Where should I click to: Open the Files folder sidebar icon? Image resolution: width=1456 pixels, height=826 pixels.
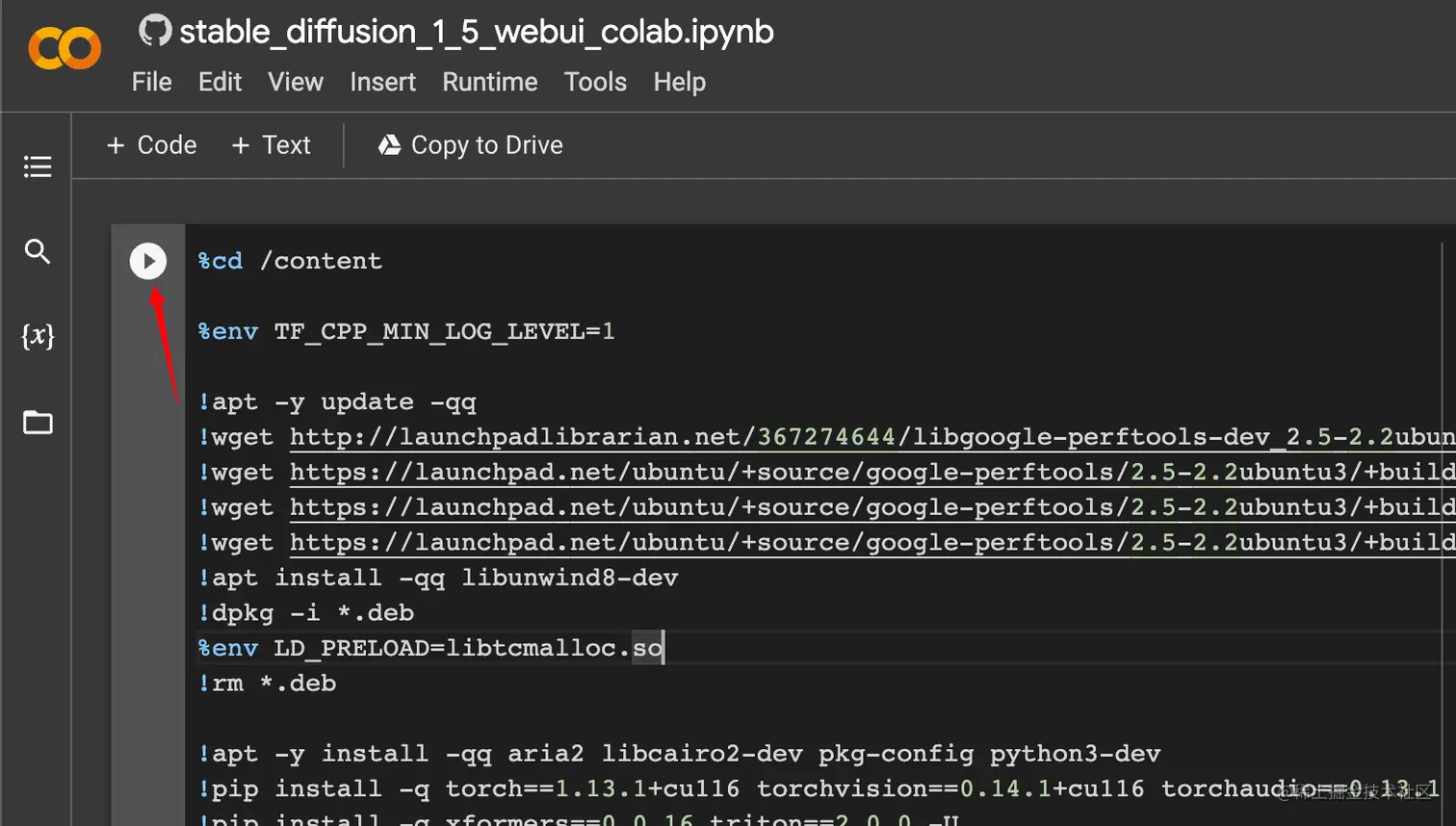point(38,422)
